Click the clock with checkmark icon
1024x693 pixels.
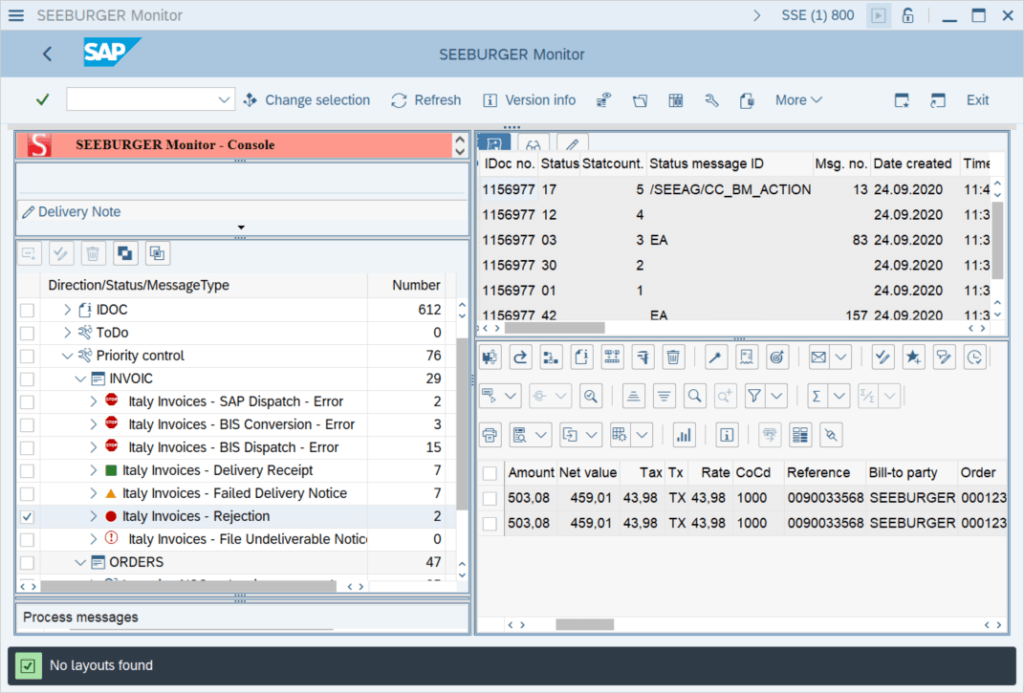pos(974,357)
